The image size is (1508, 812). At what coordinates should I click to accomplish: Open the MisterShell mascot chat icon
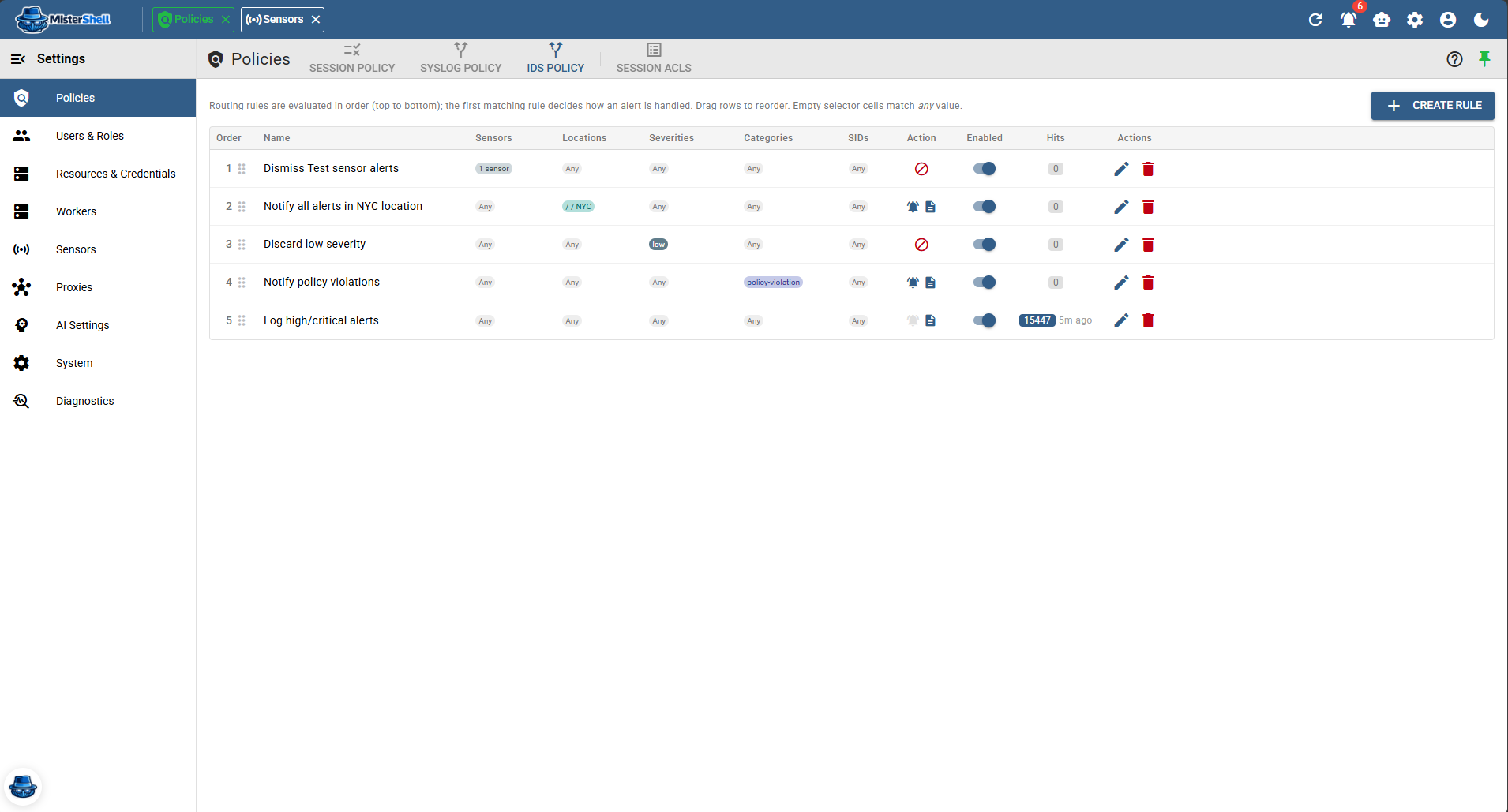(x=23, y=787)
